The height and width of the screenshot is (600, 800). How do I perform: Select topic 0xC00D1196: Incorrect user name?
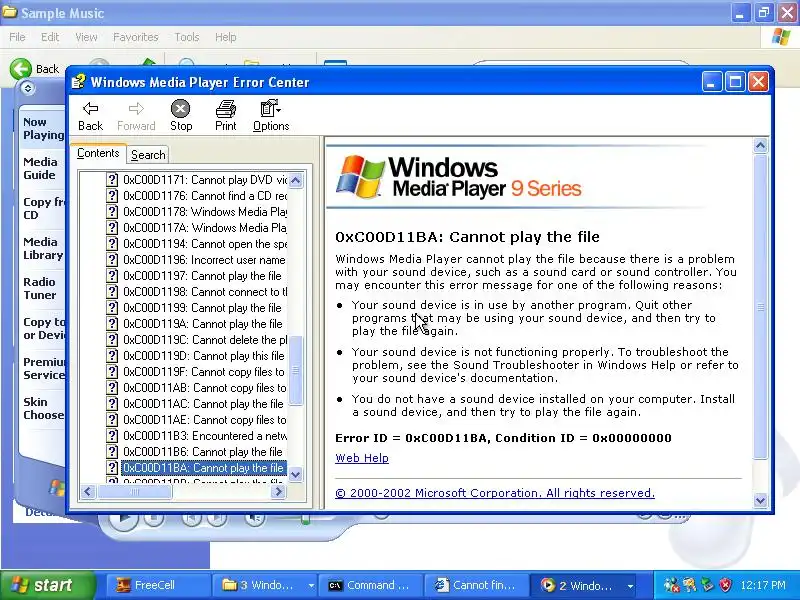tap(204, 260)
